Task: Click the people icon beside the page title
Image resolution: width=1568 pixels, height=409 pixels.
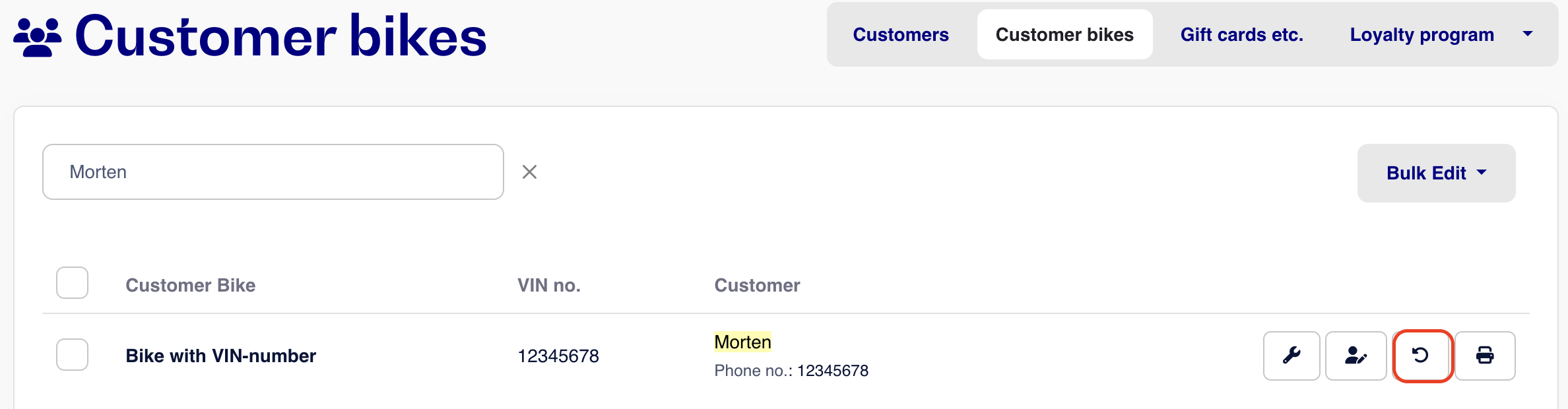Action: pos(37,38)
